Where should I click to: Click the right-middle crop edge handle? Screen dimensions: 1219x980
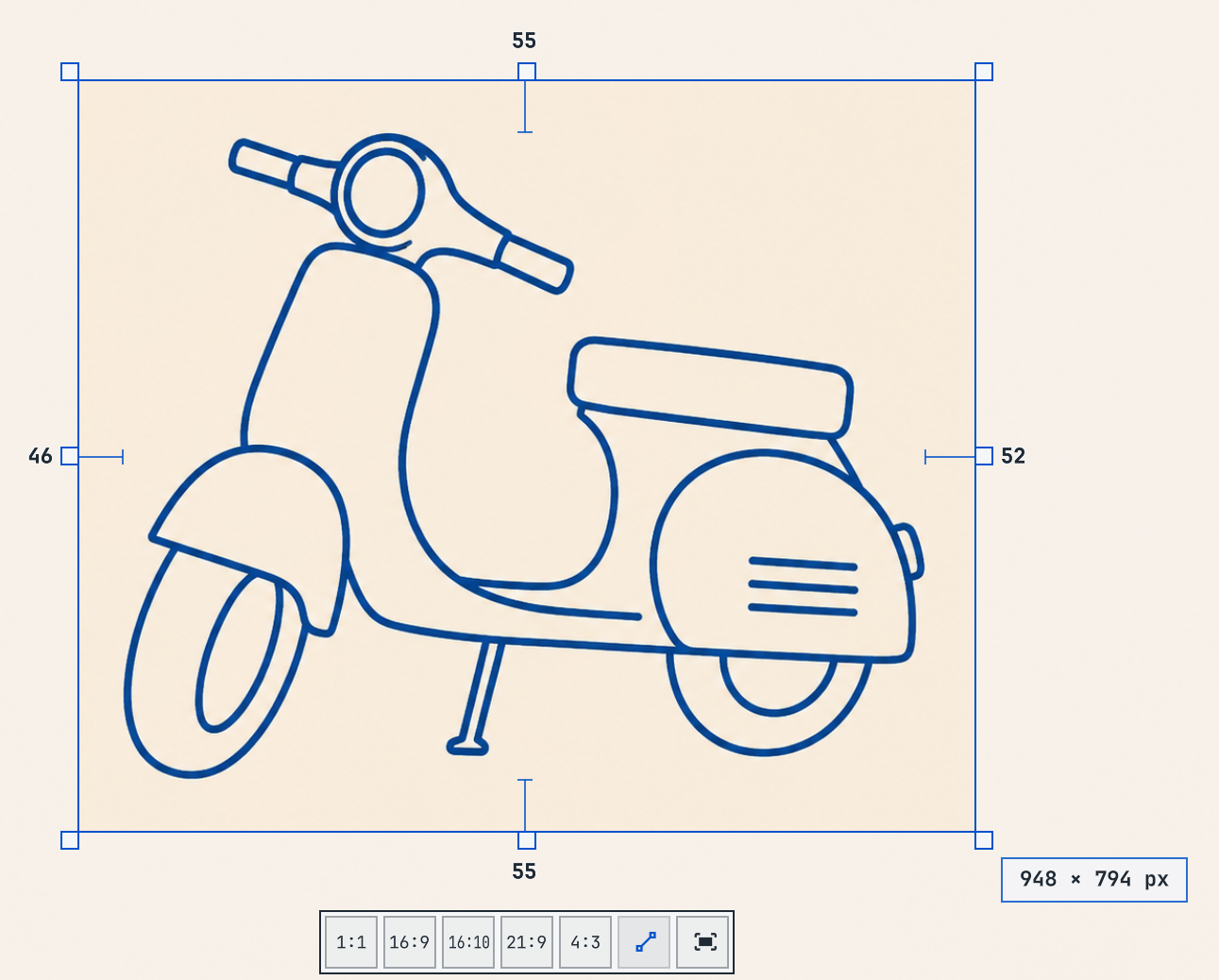tap(984, 456)
